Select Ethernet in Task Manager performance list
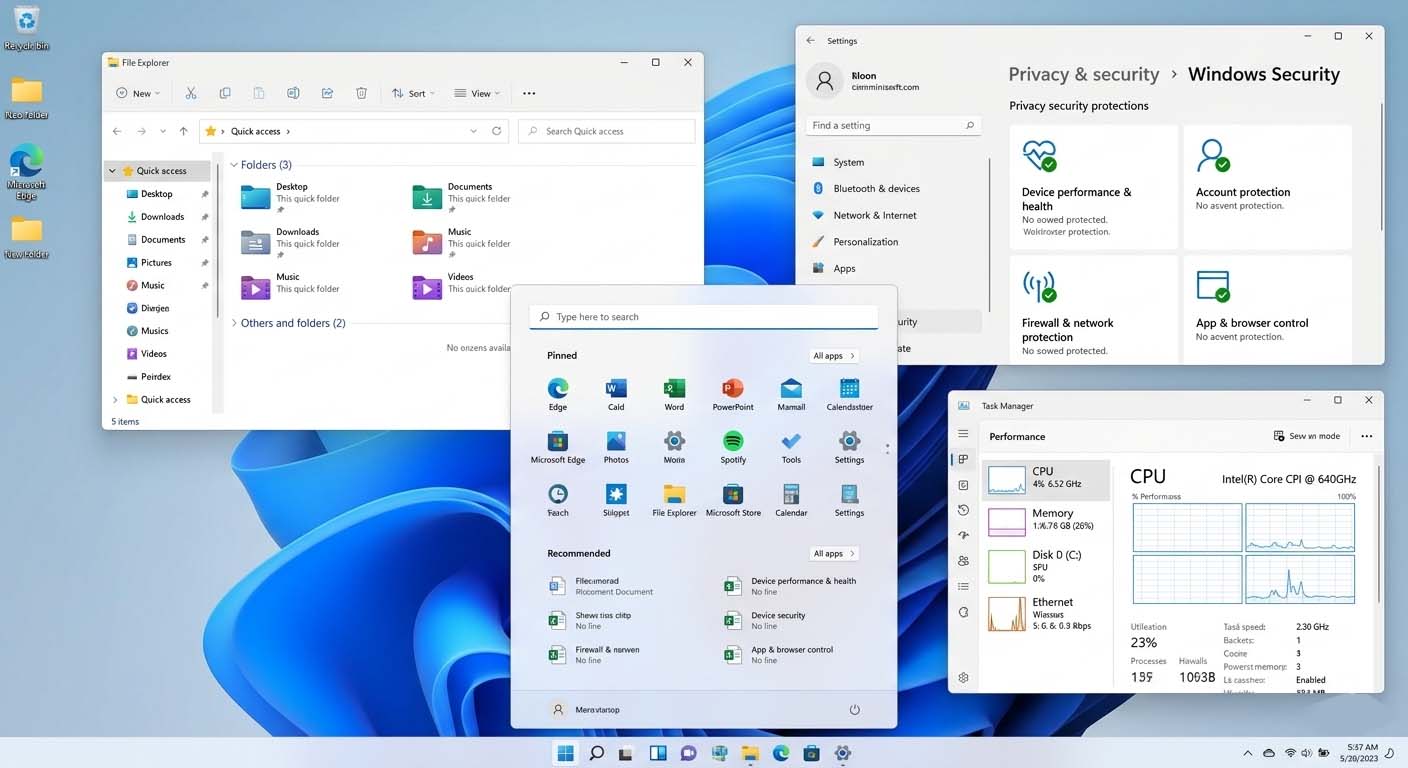The height and width of the screenshot is (768, 1408). click(1046, 613)
